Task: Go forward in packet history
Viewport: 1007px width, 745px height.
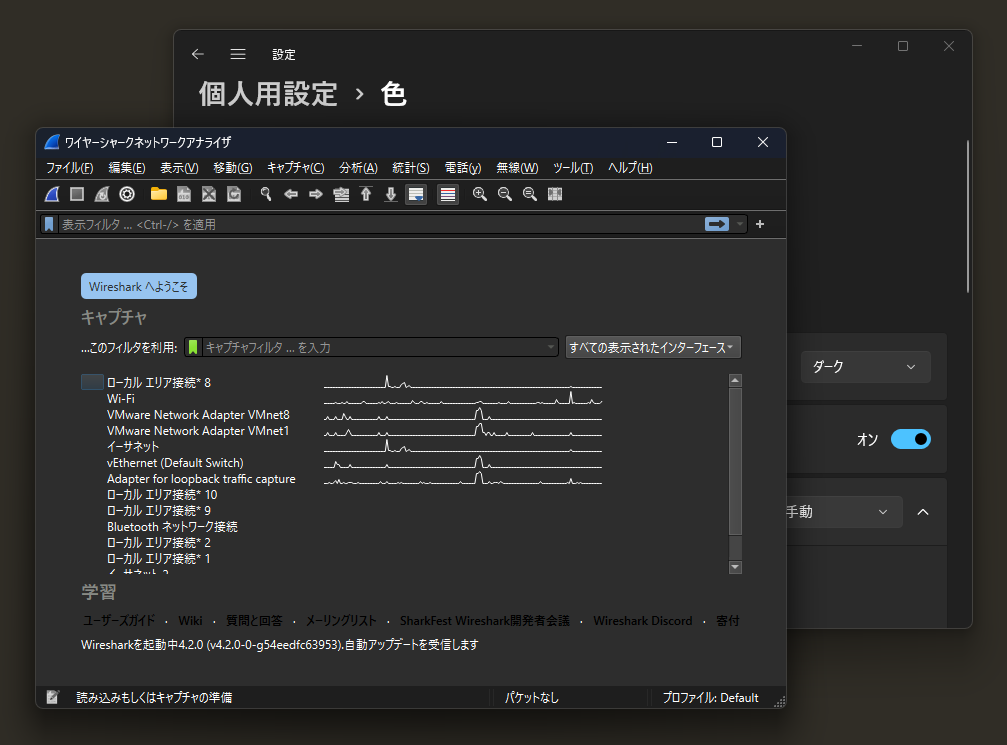Action: point(315,194)
